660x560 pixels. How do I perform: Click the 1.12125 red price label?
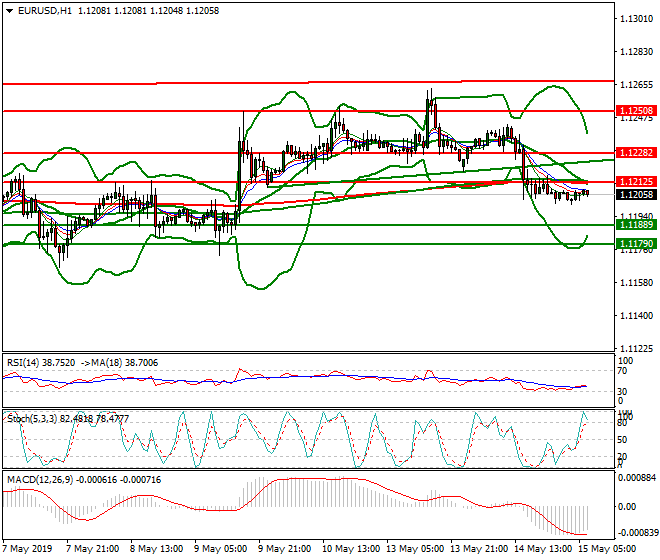point(637,182)
